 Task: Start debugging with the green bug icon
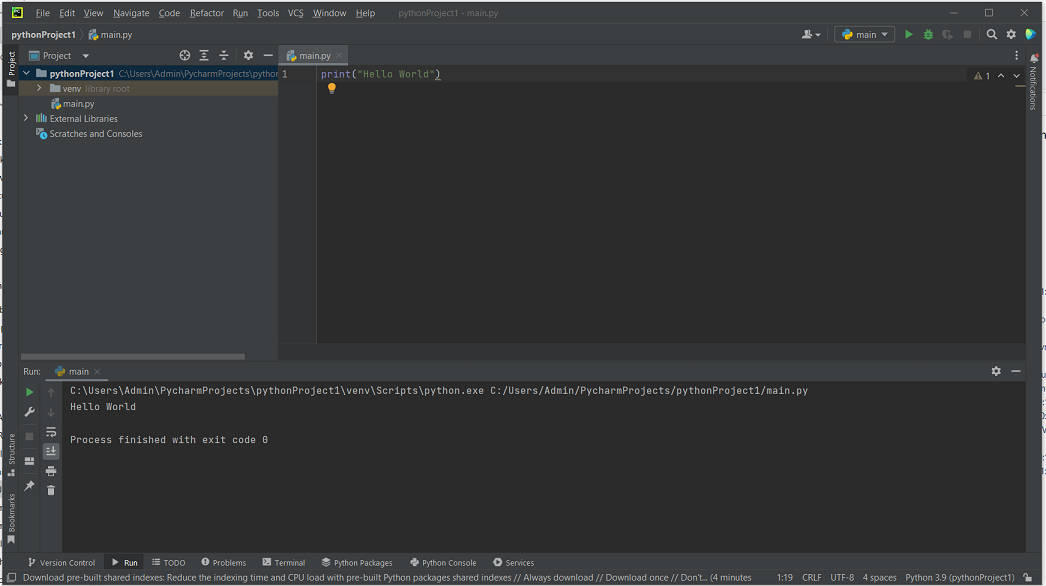(x=928, y=34)
